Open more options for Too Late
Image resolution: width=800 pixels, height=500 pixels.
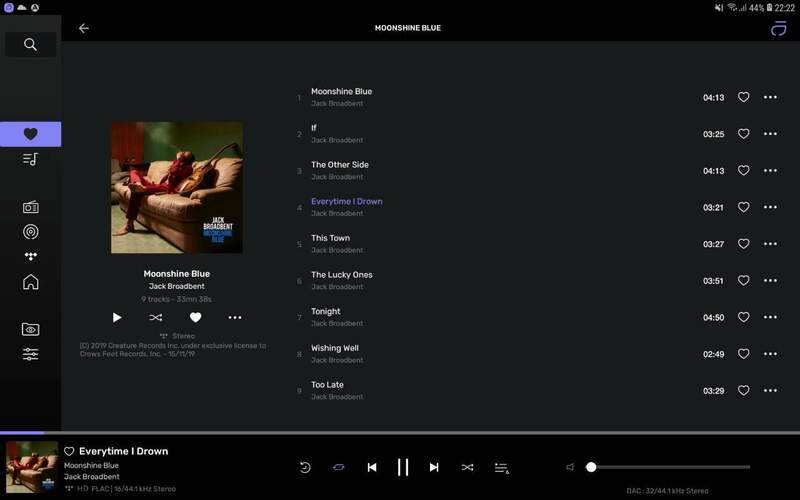tap(770, 391)
